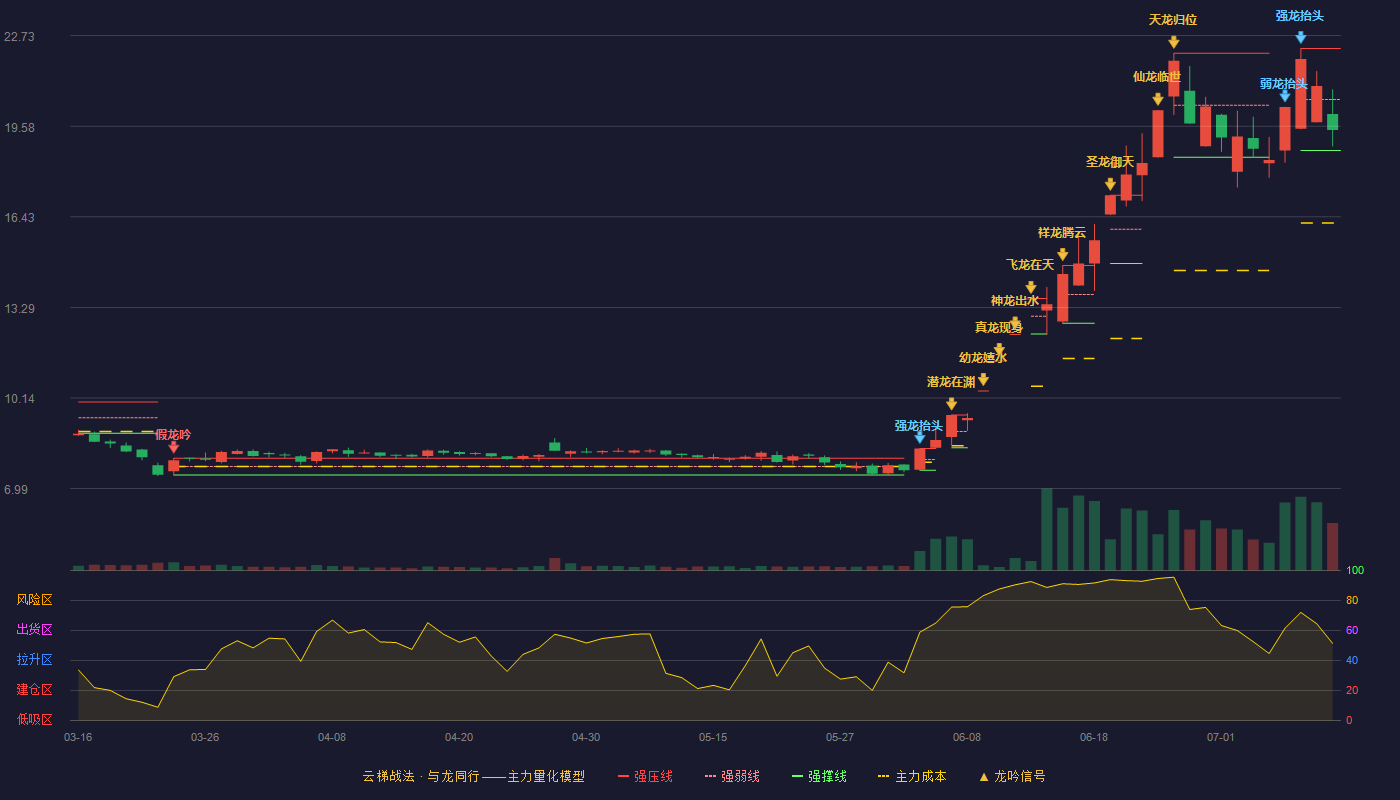Click the 风险区 zone label
The image size is (1400, 800).
pos(34,600)
